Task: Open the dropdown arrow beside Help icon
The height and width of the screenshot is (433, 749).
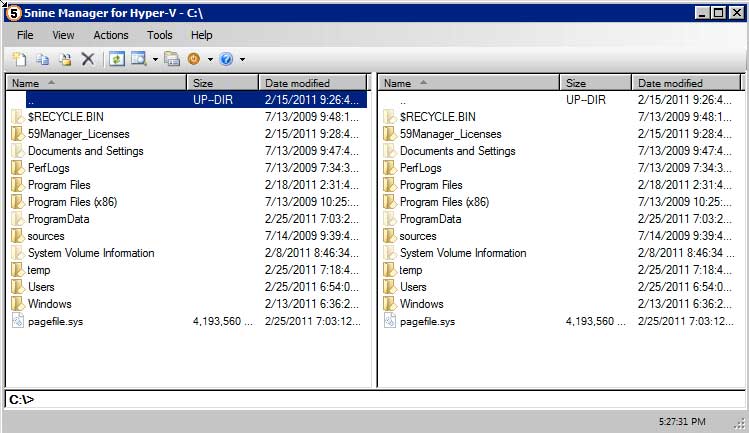Action: click(242, 60)
